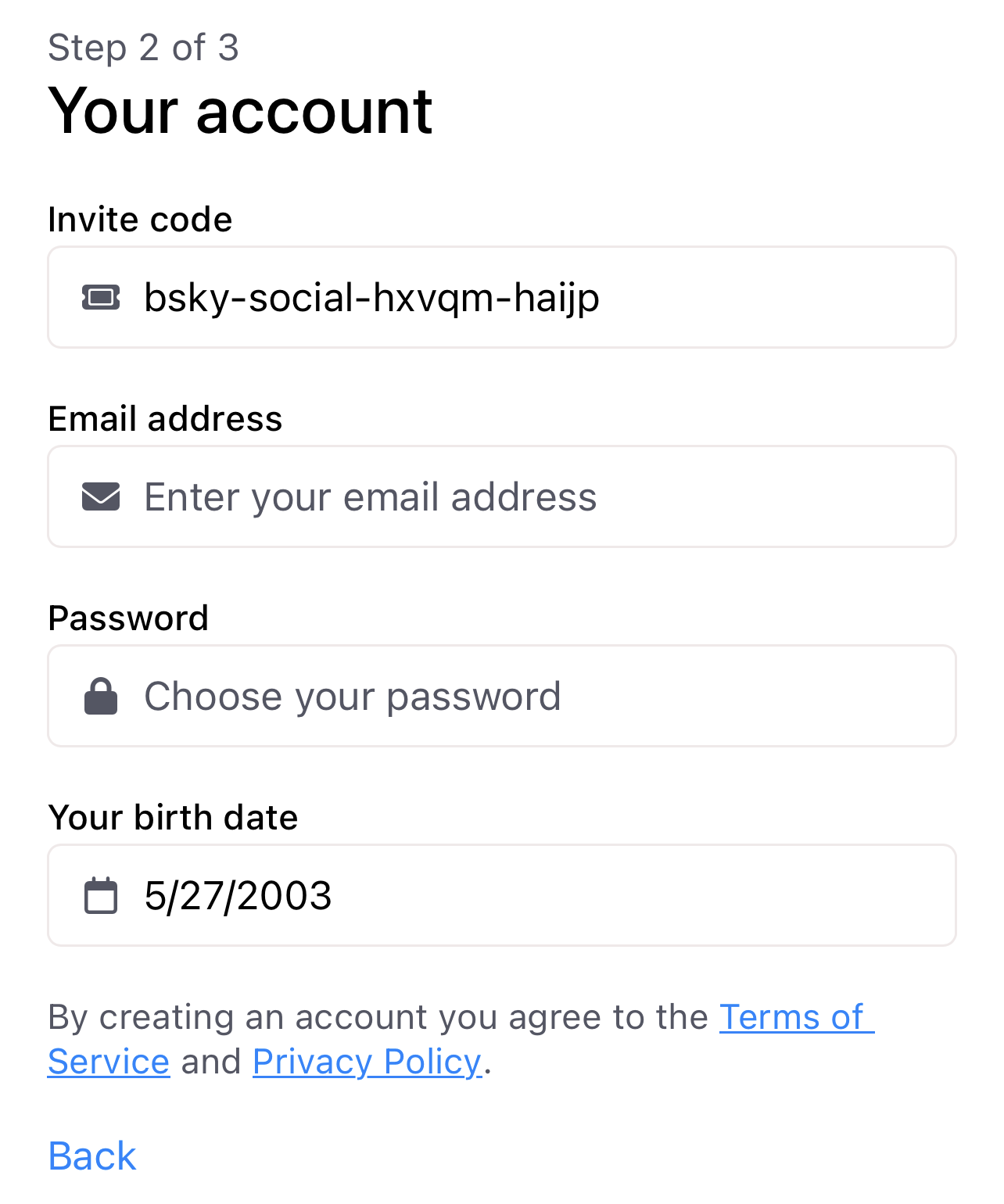Click the calendar icon in the birth date field
The image size is (1004, 1204).
pos(101,895)
